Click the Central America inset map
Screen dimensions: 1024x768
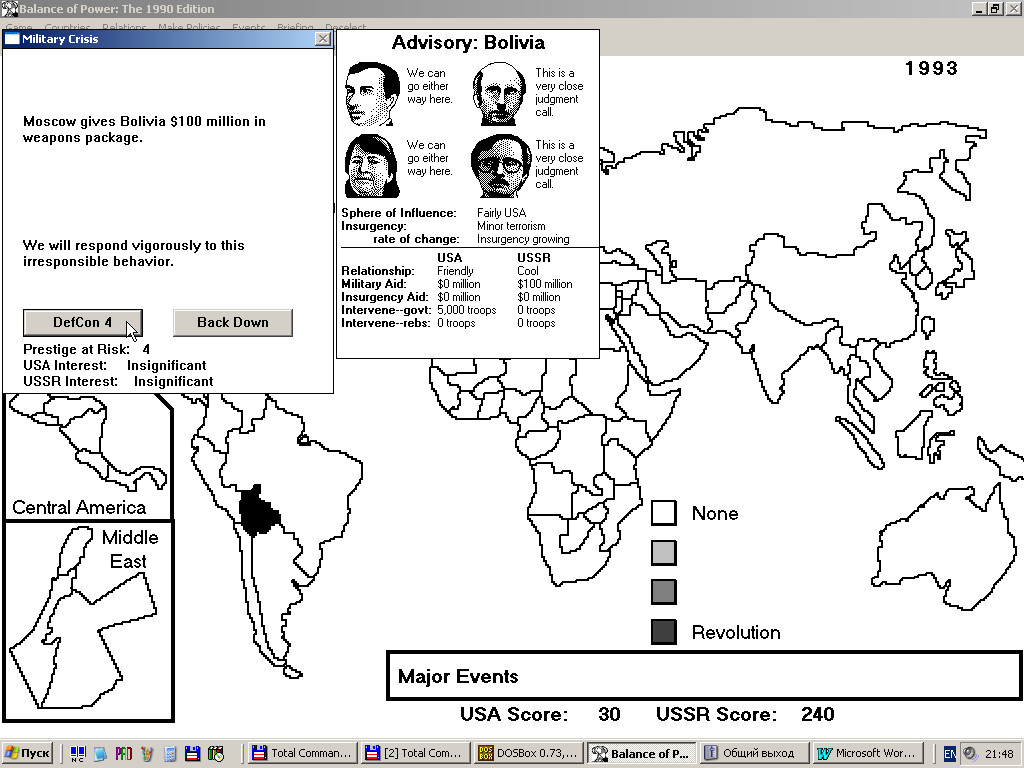coord(88,456)
